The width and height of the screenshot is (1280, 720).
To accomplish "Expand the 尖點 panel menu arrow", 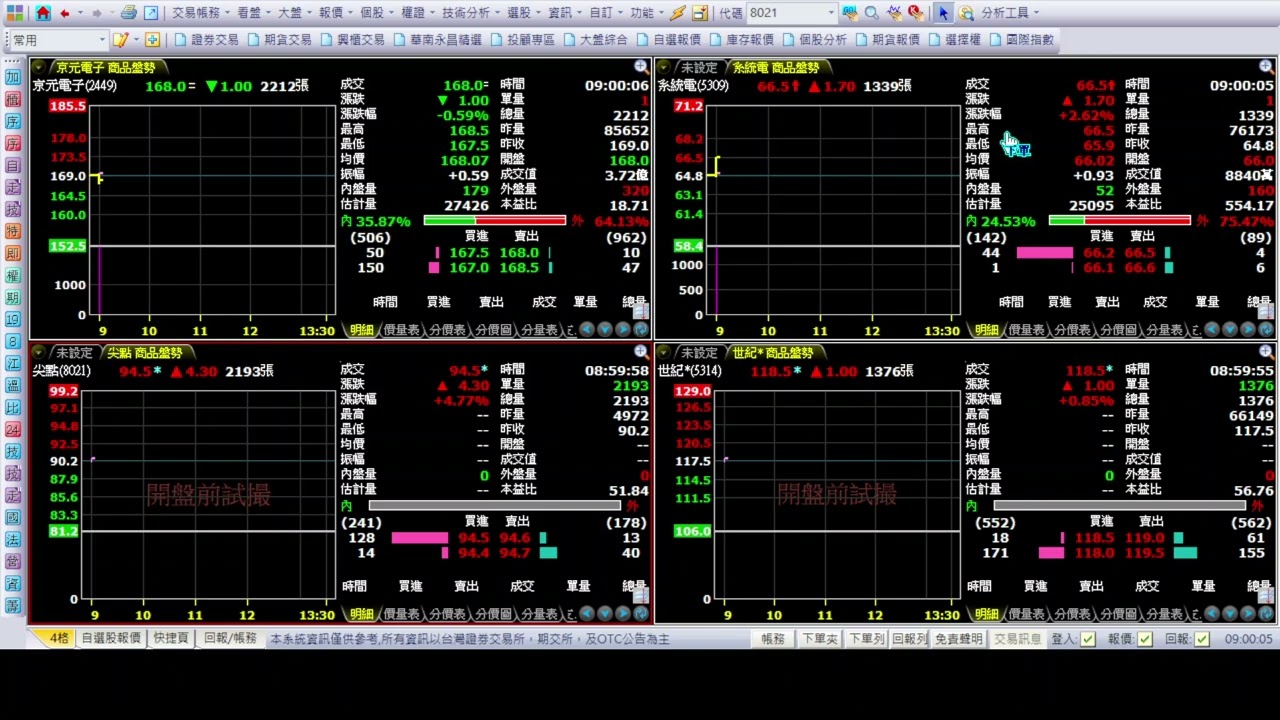I will click(38, 353).
